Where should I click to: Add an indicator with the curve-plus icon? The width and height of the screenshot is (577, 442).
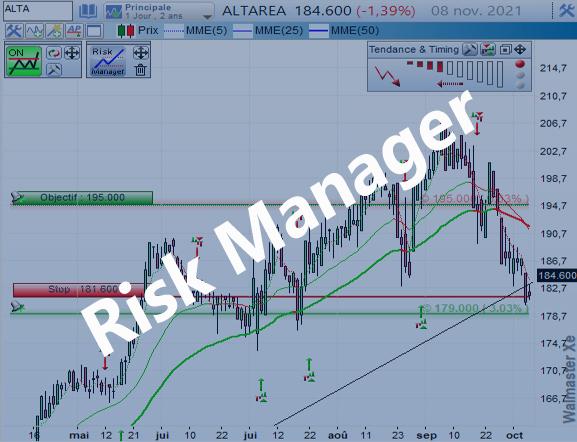tap(34, 31)
